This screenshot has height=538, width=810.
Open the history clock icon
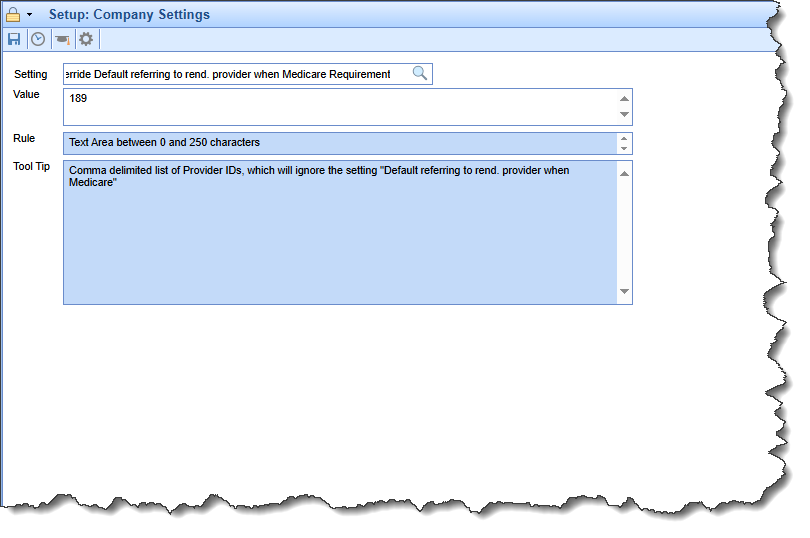pyautogui.click(x=38, y=39)
